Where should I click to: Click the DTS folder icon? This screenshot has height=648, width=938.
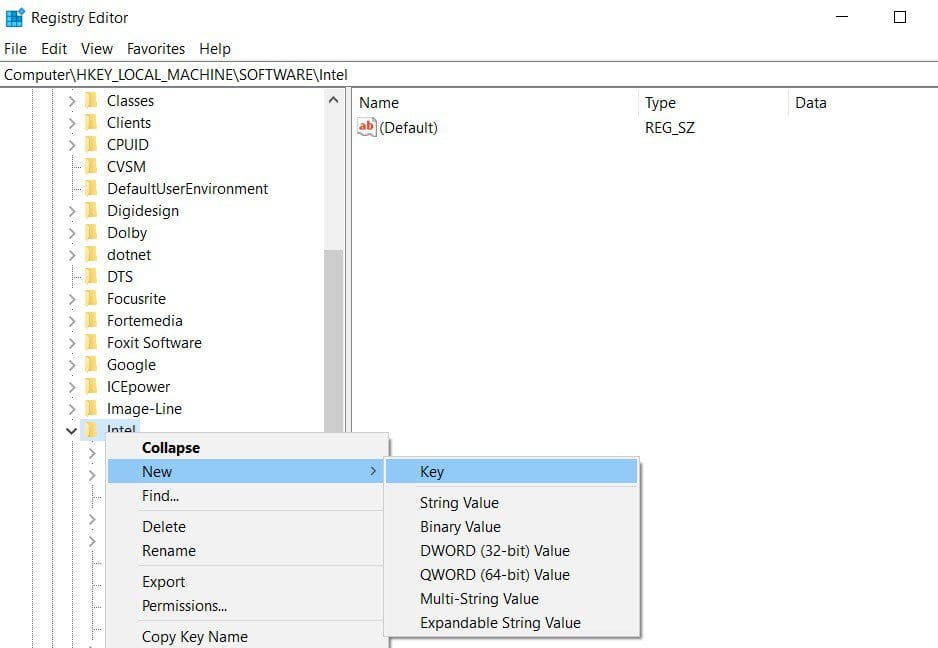92,276
